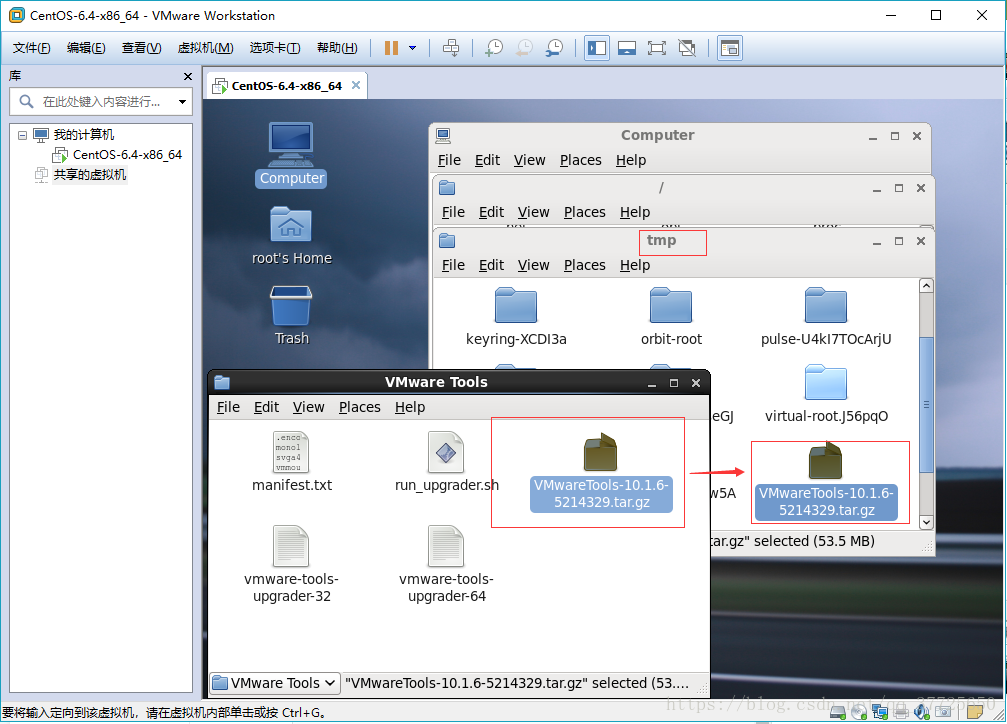1007x724 pixels.
Task: Open the 查看(V) menu
Action: (141, 48)
